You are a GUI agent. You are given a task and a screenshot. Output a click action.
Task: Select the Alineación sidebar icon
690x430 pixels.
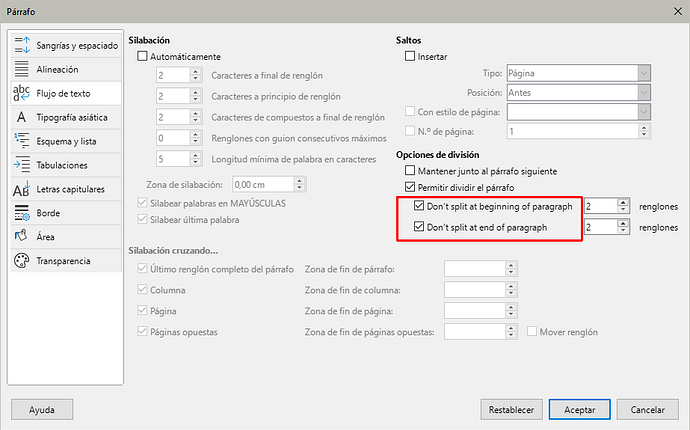pyautogui.click(x=21, y=70)
